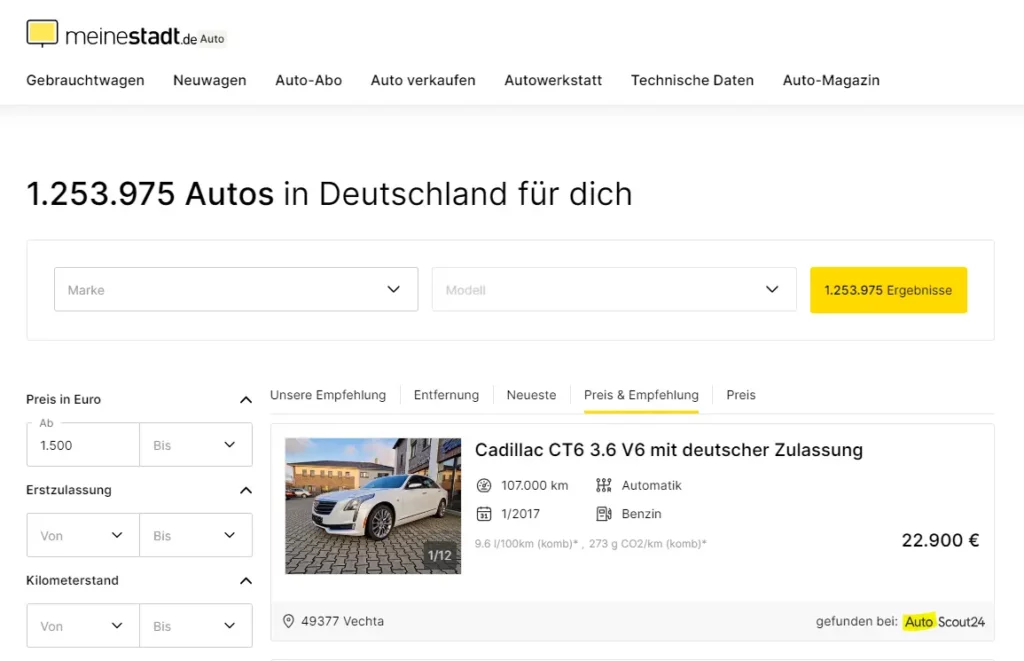Screen dimensions: 1024x661
Task: Click the 273 g CO2/km emissions text
Action: (648, 543)
